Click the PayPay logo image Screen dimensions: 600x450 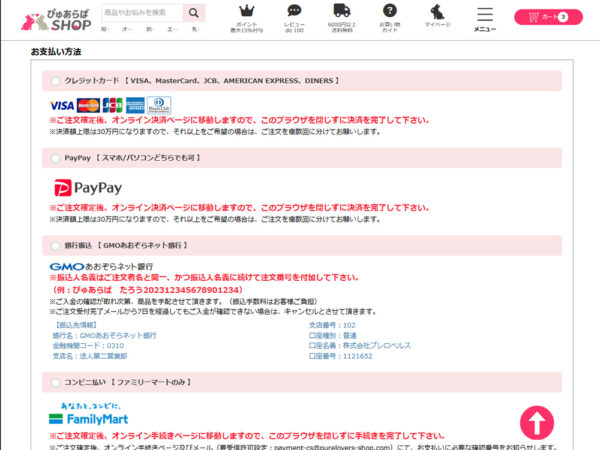point(88,188)
